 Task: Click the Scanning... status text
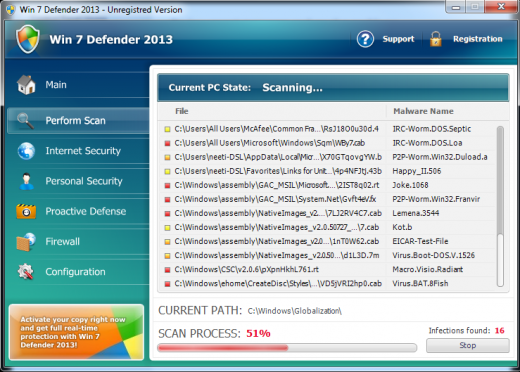292,88
